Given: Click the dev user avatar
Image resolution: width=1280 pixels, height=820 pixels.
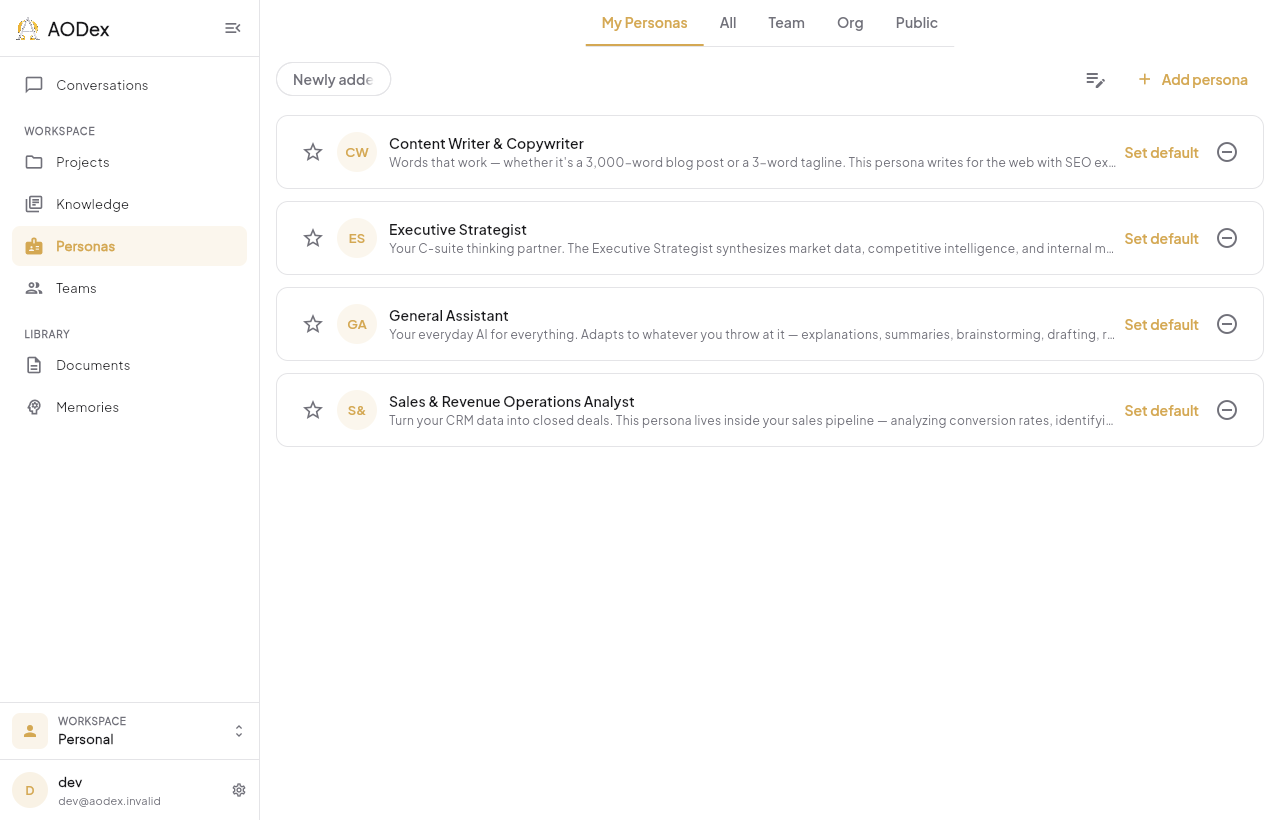Looking at the screenshot, I should [x=30, y=790].
